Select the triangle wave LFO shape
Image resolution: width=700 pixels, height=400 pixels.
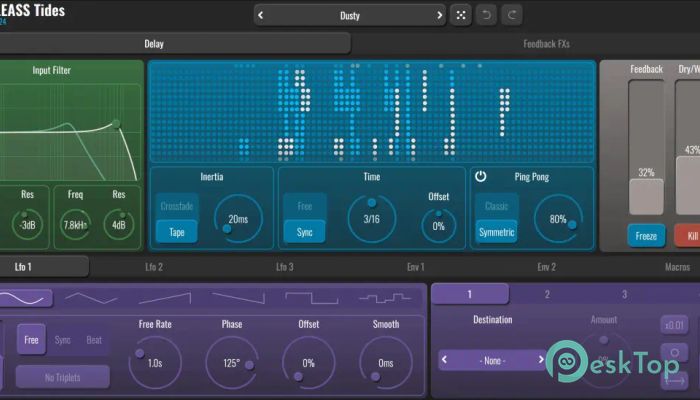click(90, 298)
